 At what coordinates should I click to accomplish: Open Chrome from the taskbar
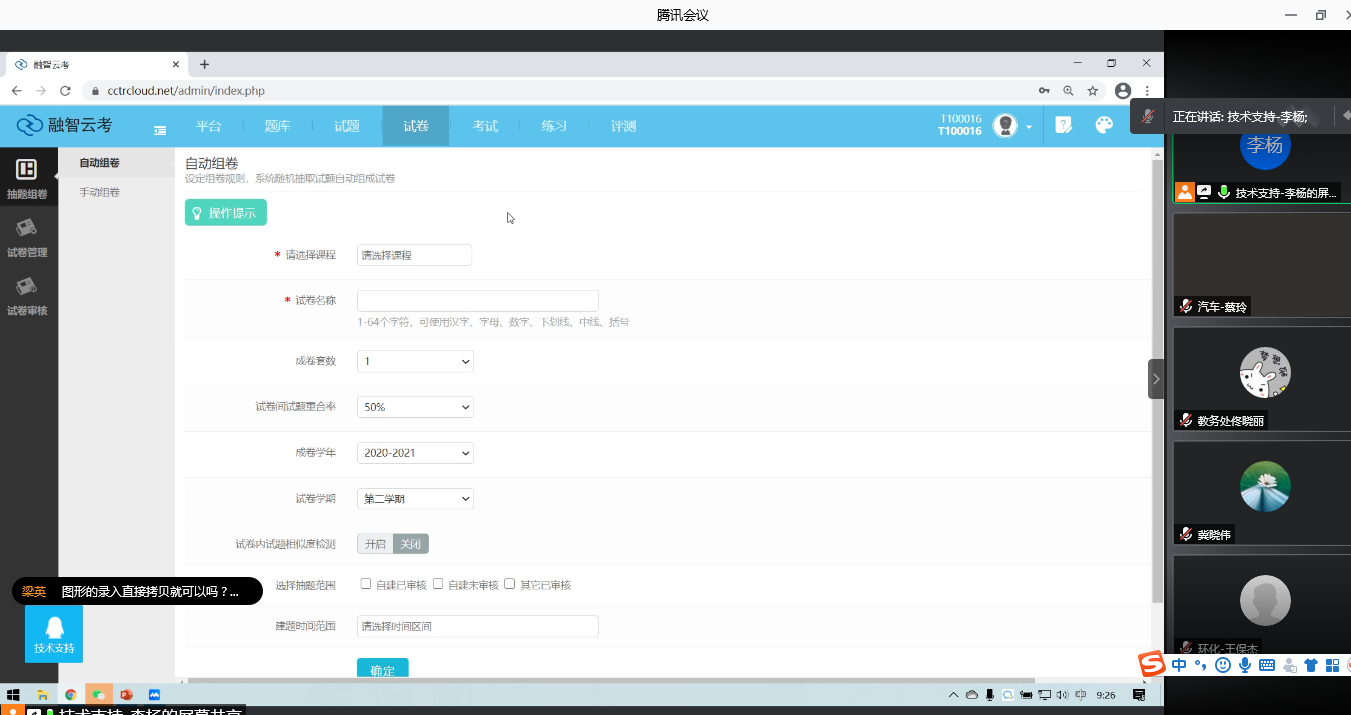71,694
